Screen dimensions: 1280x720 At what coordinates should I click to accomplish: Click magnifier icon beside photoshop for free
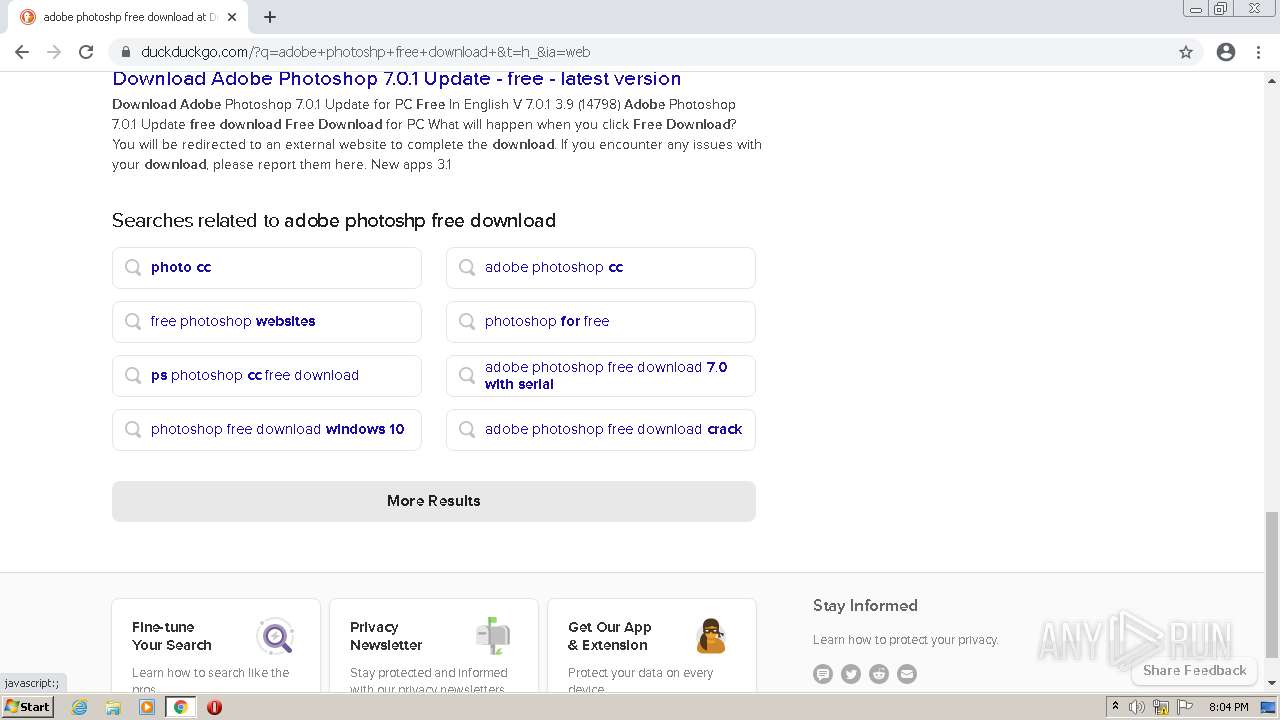(467, 321)
